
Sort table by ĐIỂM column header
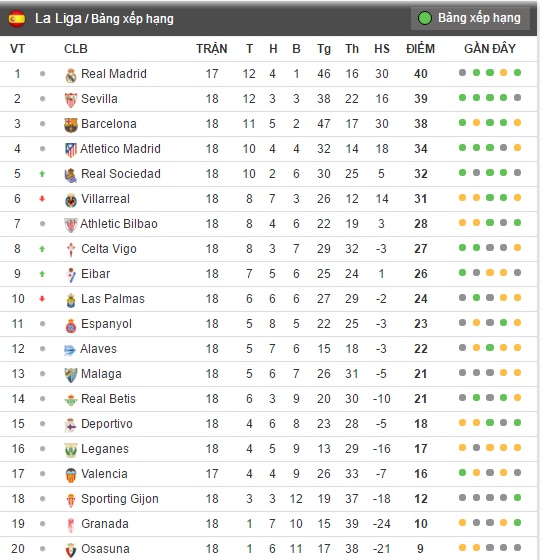coord(420,49)
